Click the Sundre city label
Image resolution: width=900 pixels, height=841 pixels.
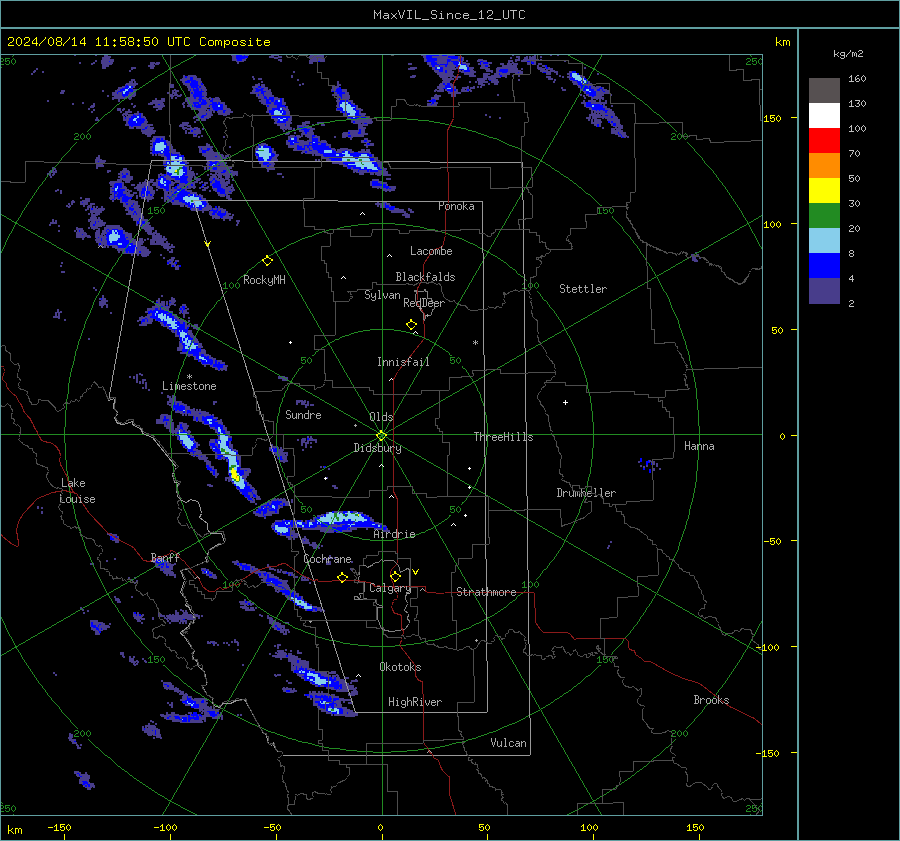(303, 414)
